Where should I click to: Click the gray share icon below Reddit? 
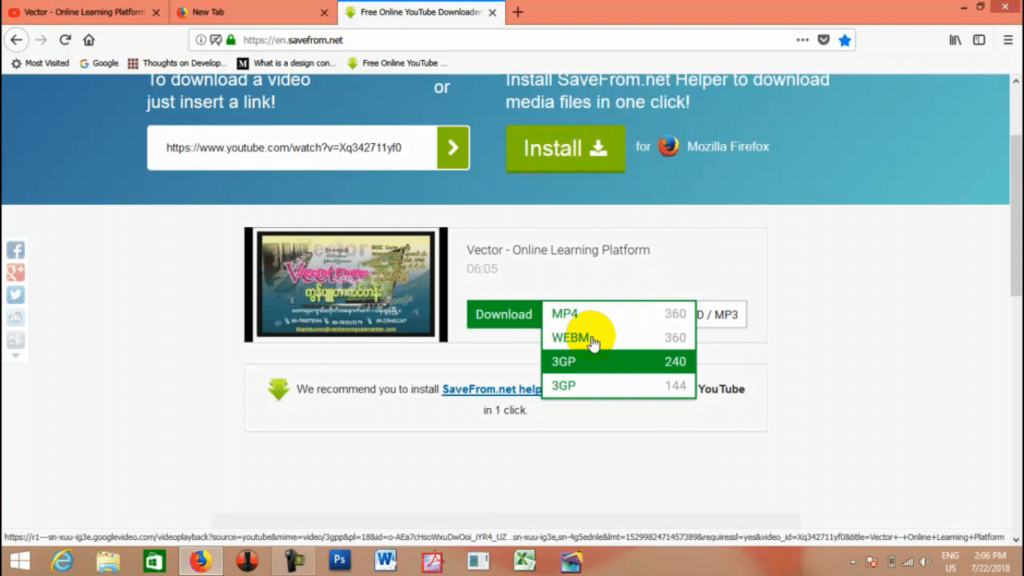click(16, 340)
